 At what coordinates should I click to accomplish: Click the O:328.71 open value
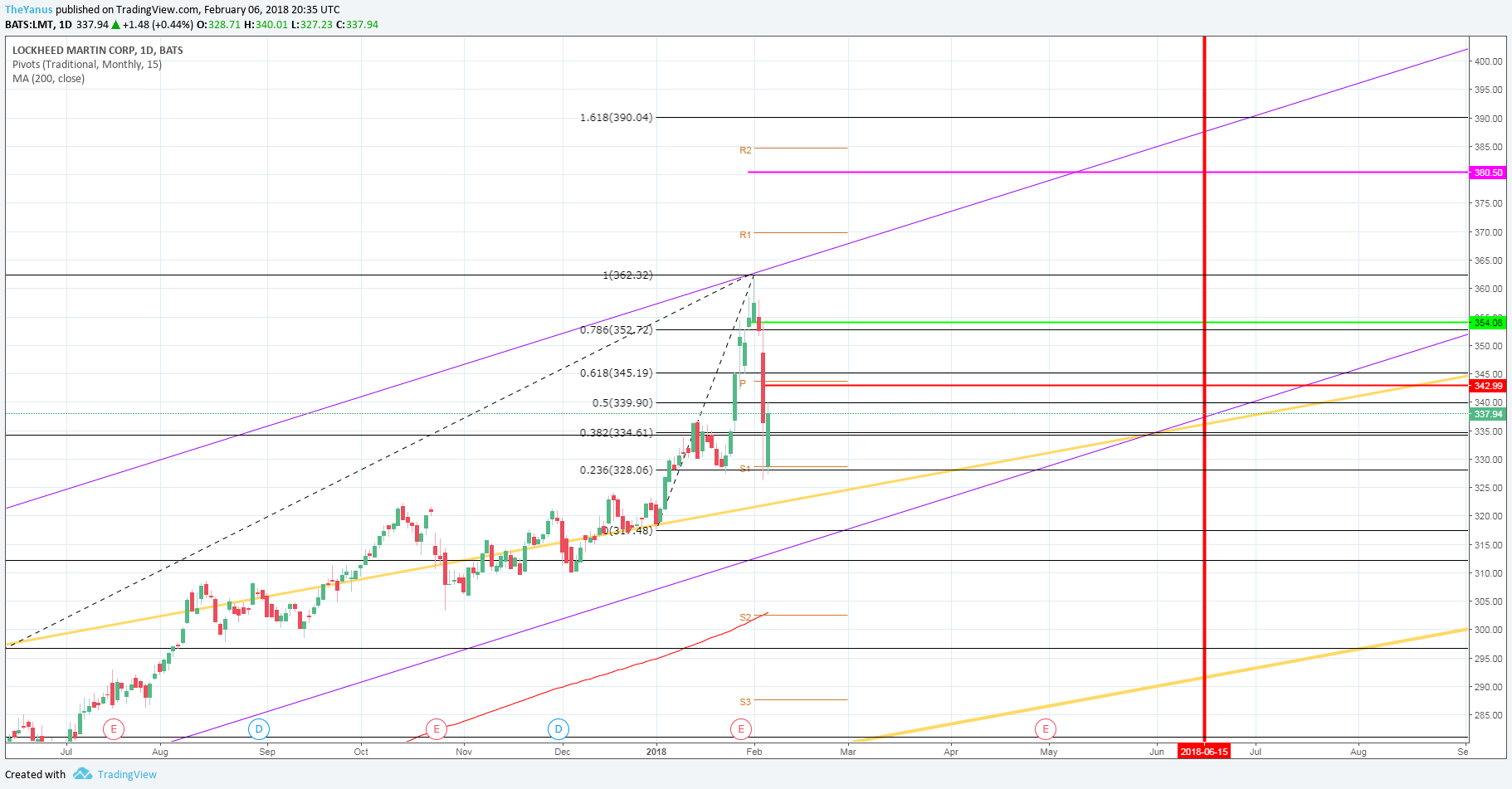218,25
